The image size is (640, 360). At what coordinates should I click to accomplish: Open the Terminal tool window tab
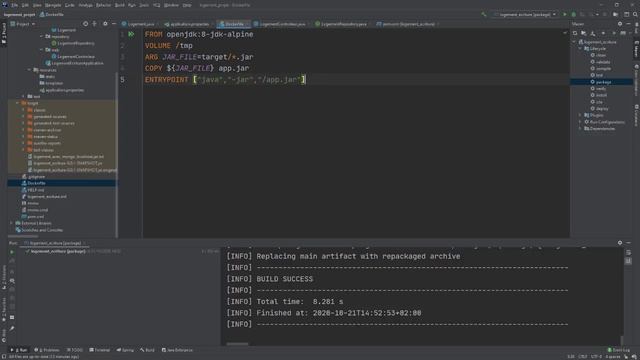100,350
